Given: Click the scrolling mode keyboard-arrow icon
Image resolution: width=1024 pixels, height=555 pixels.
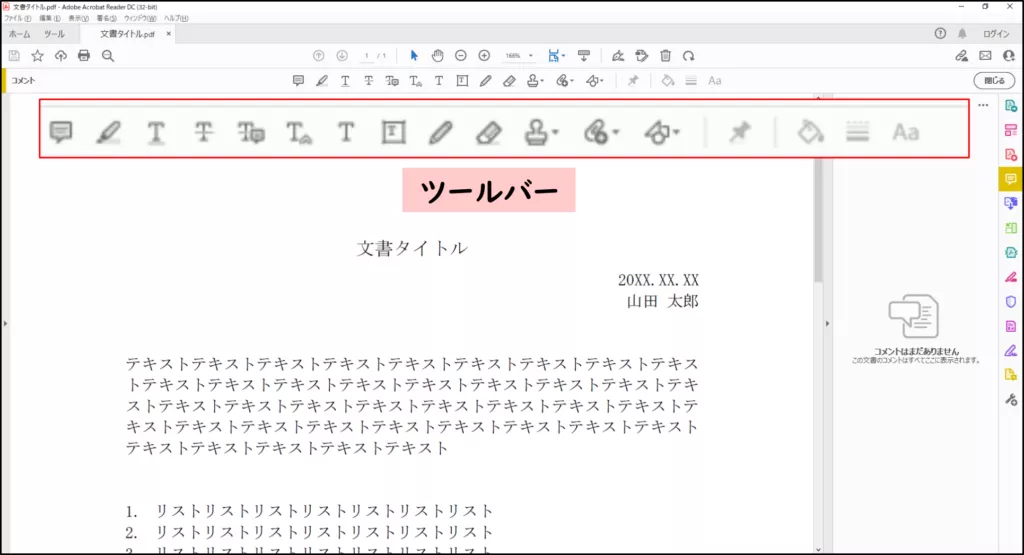Looking at the screenshot, I should point(584,56).
